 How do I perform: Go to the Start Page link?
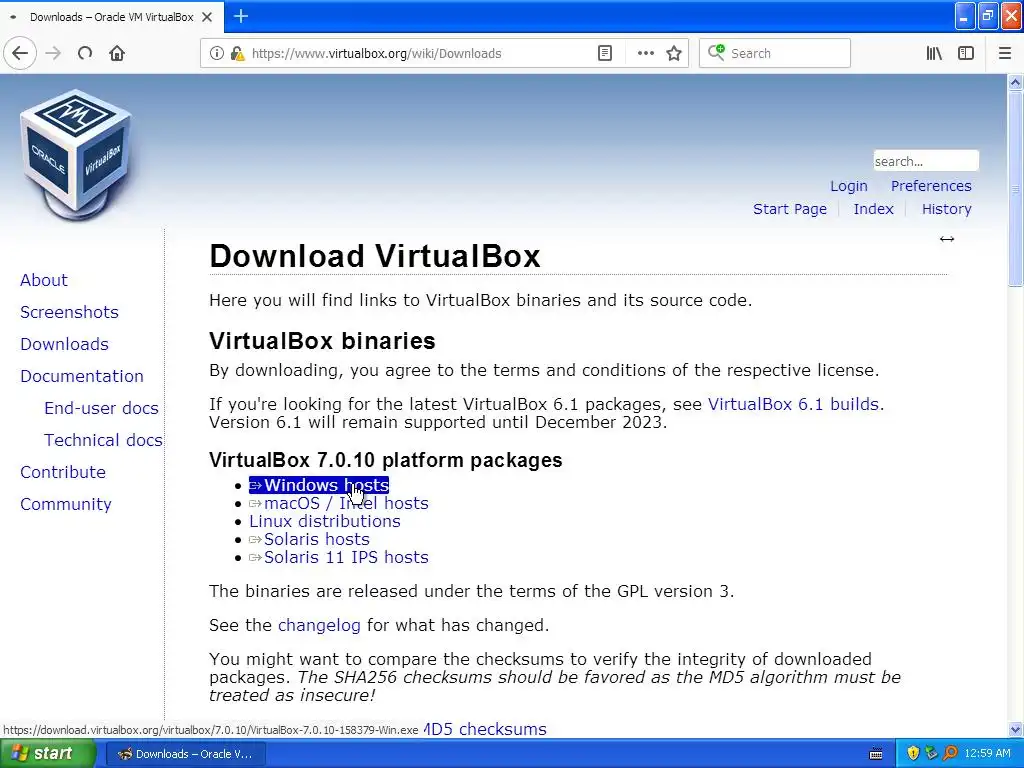790,209
